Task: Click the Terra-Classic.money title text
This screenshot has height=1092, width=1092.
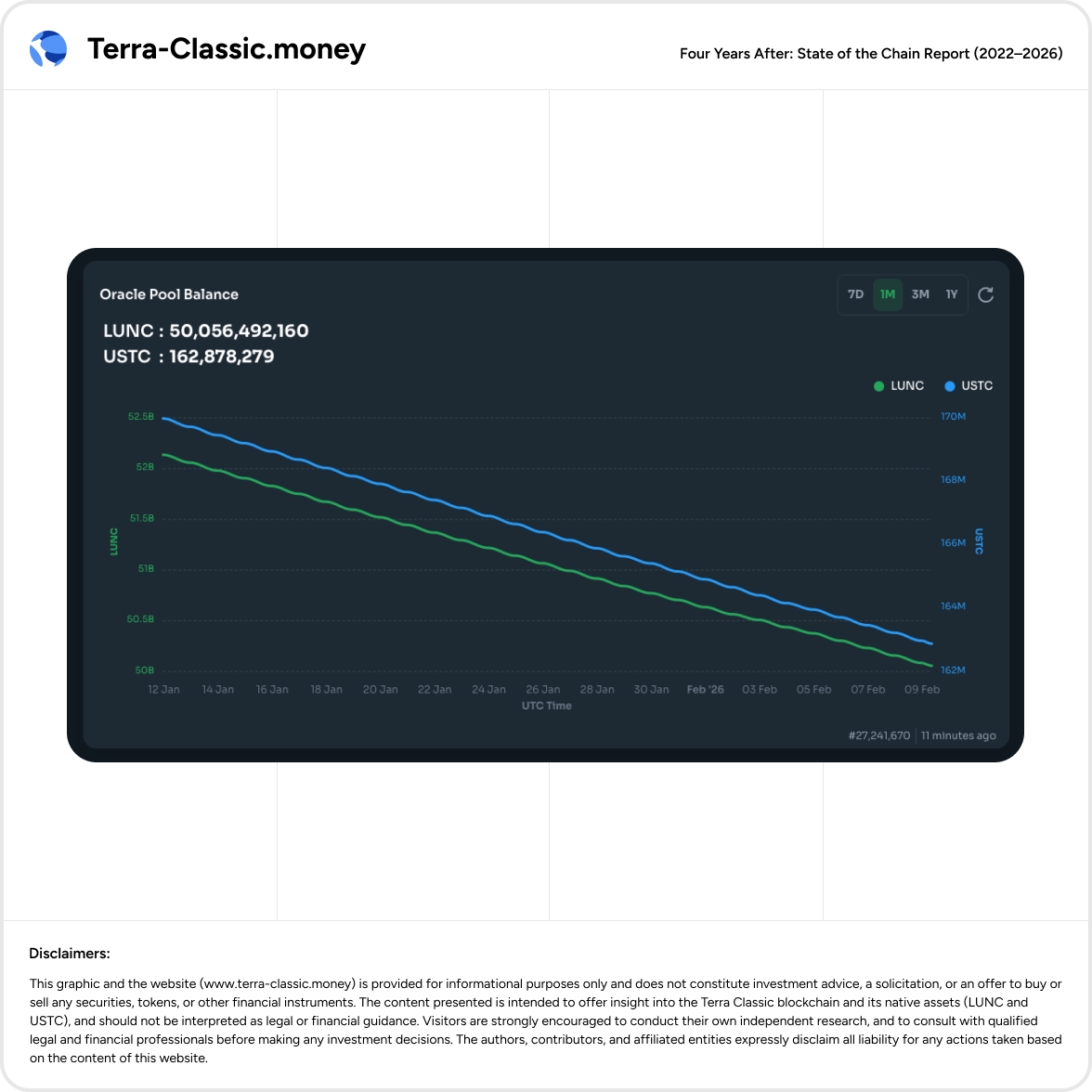Action: pyautogui.click(x=227, y=49)
